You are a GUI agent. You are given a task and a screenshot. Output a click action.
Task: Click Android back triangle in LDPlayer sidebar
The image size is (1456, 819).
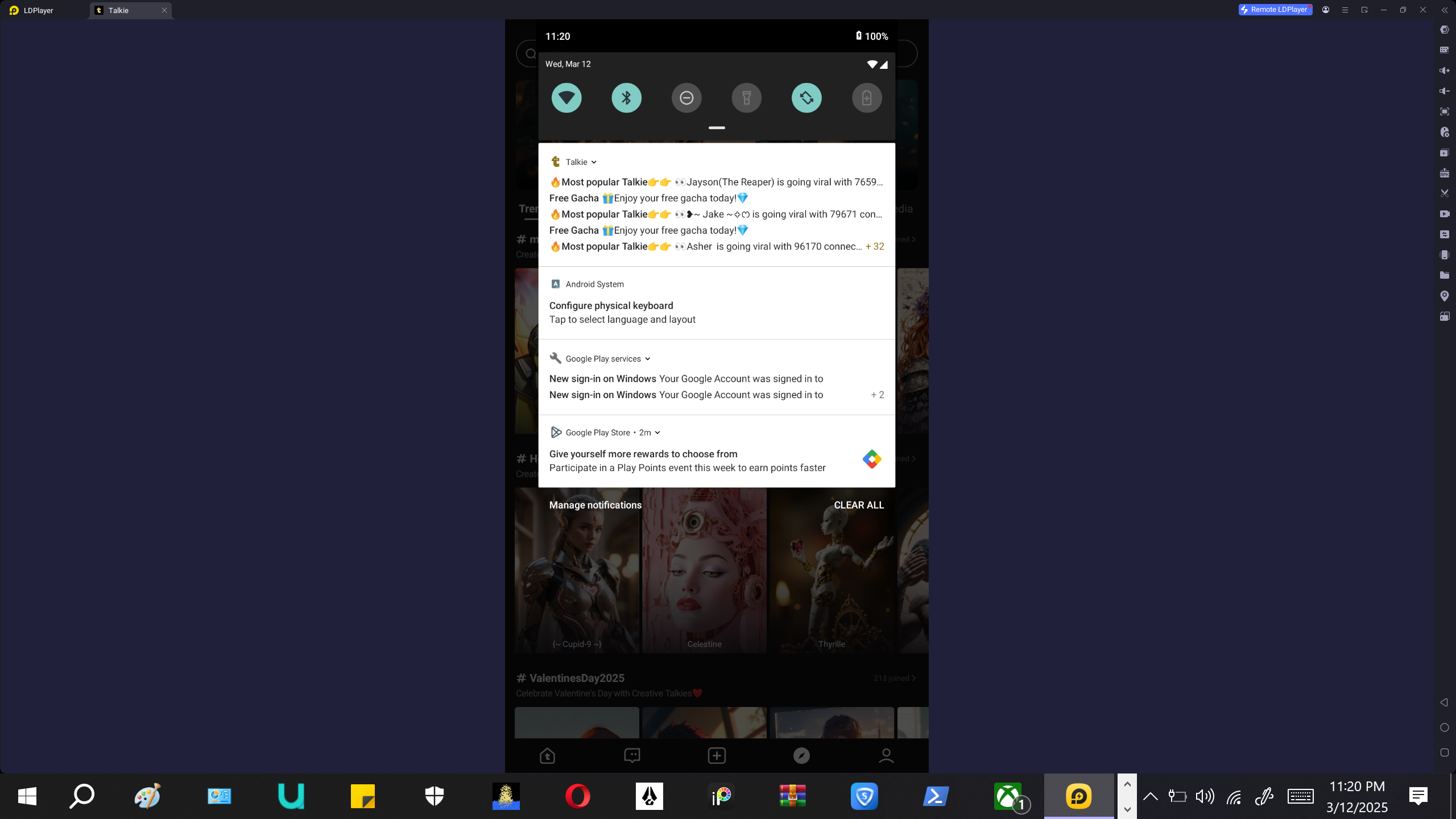(1444, 702)
